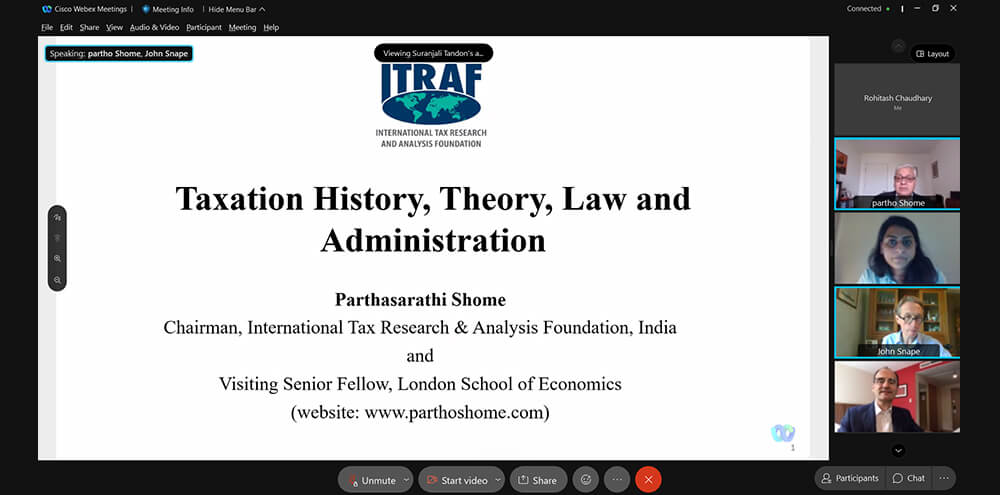Click the ITRAF globe logo on slide
Viewport: 1000px width, 495px height.
pos(432,106)
